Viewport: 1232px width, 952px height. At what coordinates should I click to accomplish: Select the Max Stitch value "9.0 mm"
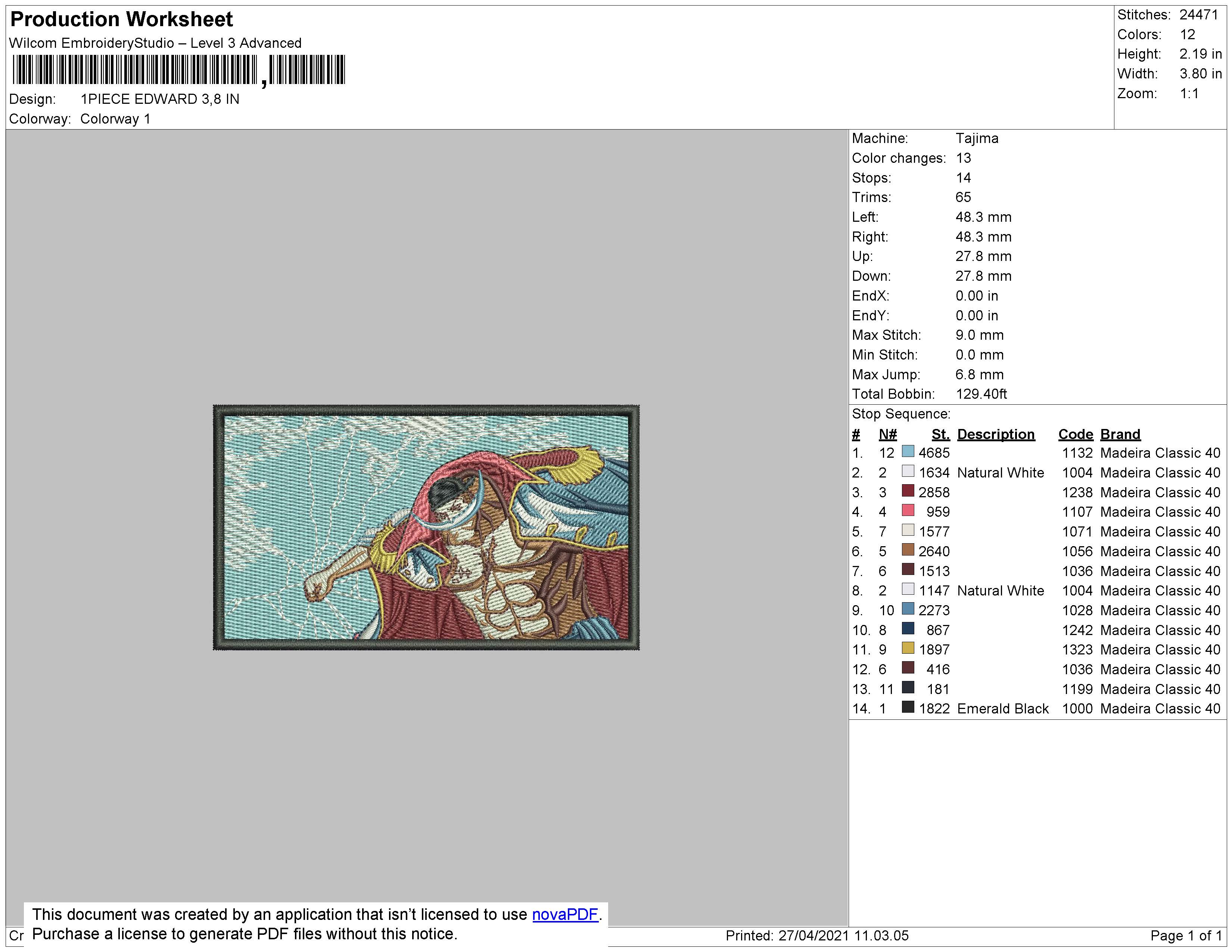979,335
